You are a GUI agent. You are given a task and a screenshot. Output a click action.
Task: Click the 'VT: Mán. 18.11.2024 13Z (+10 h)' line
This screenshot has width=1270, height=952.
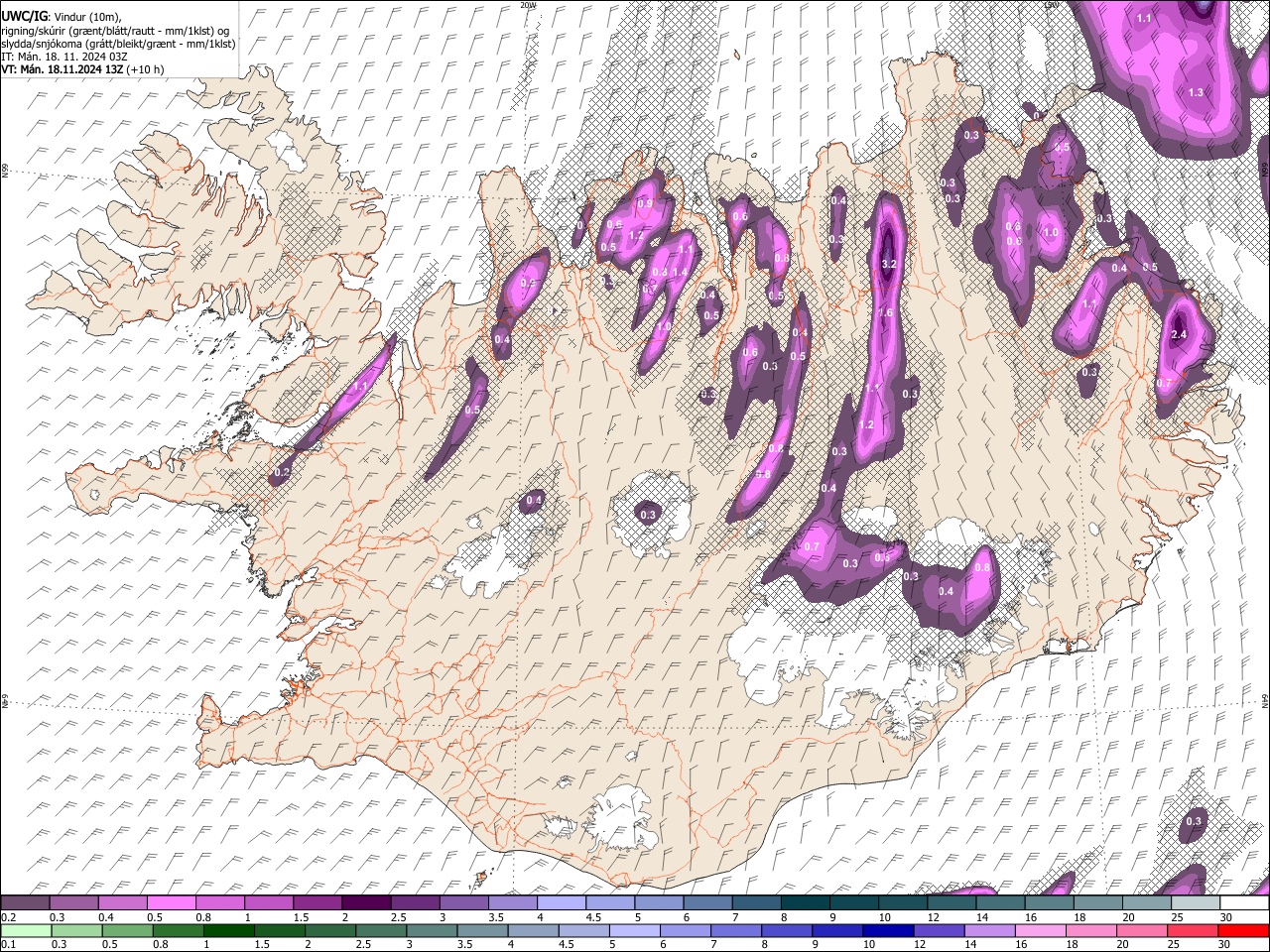click(x=82, y=69)
